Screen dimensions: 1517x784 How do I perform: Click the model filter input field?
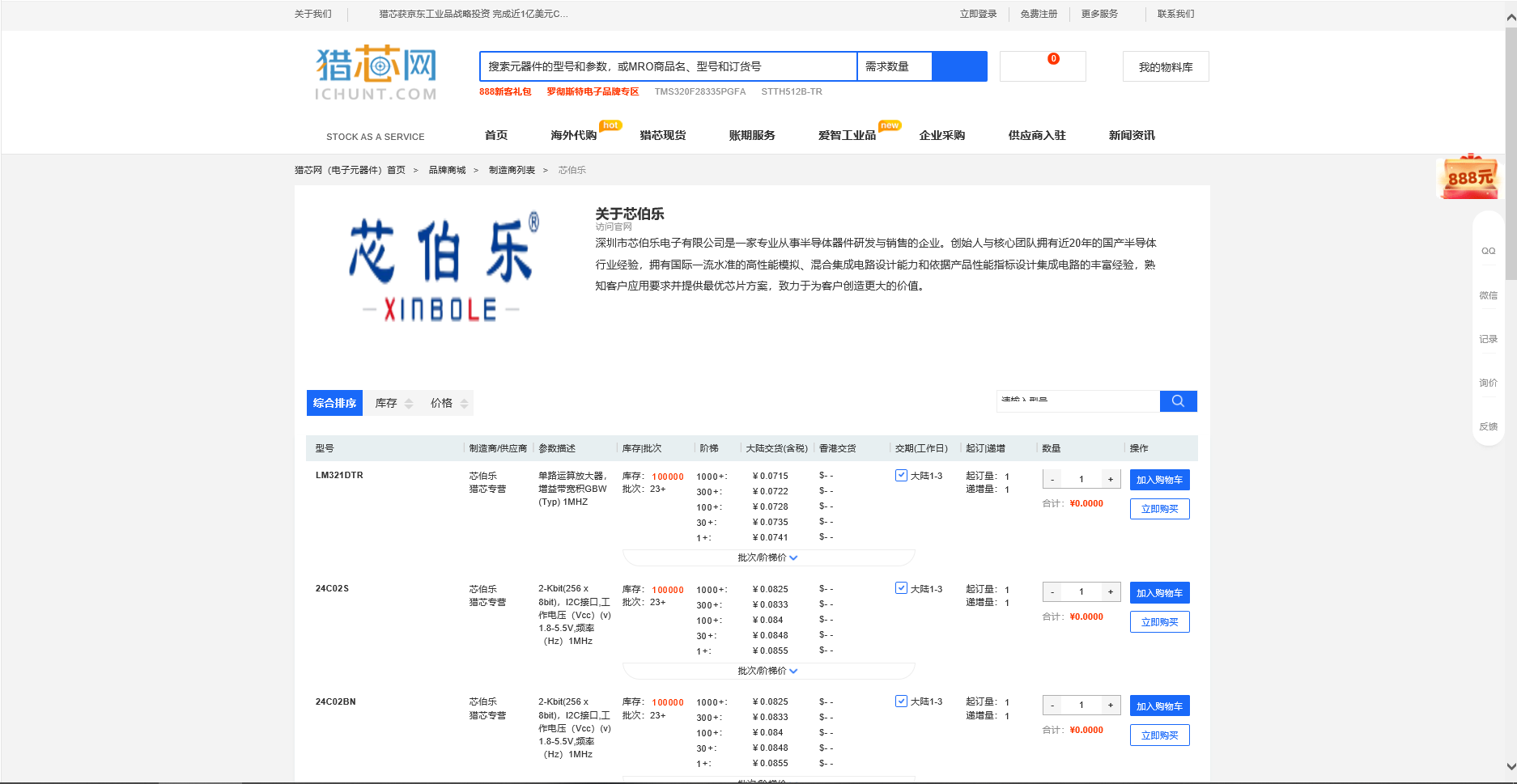(1078, 401)
